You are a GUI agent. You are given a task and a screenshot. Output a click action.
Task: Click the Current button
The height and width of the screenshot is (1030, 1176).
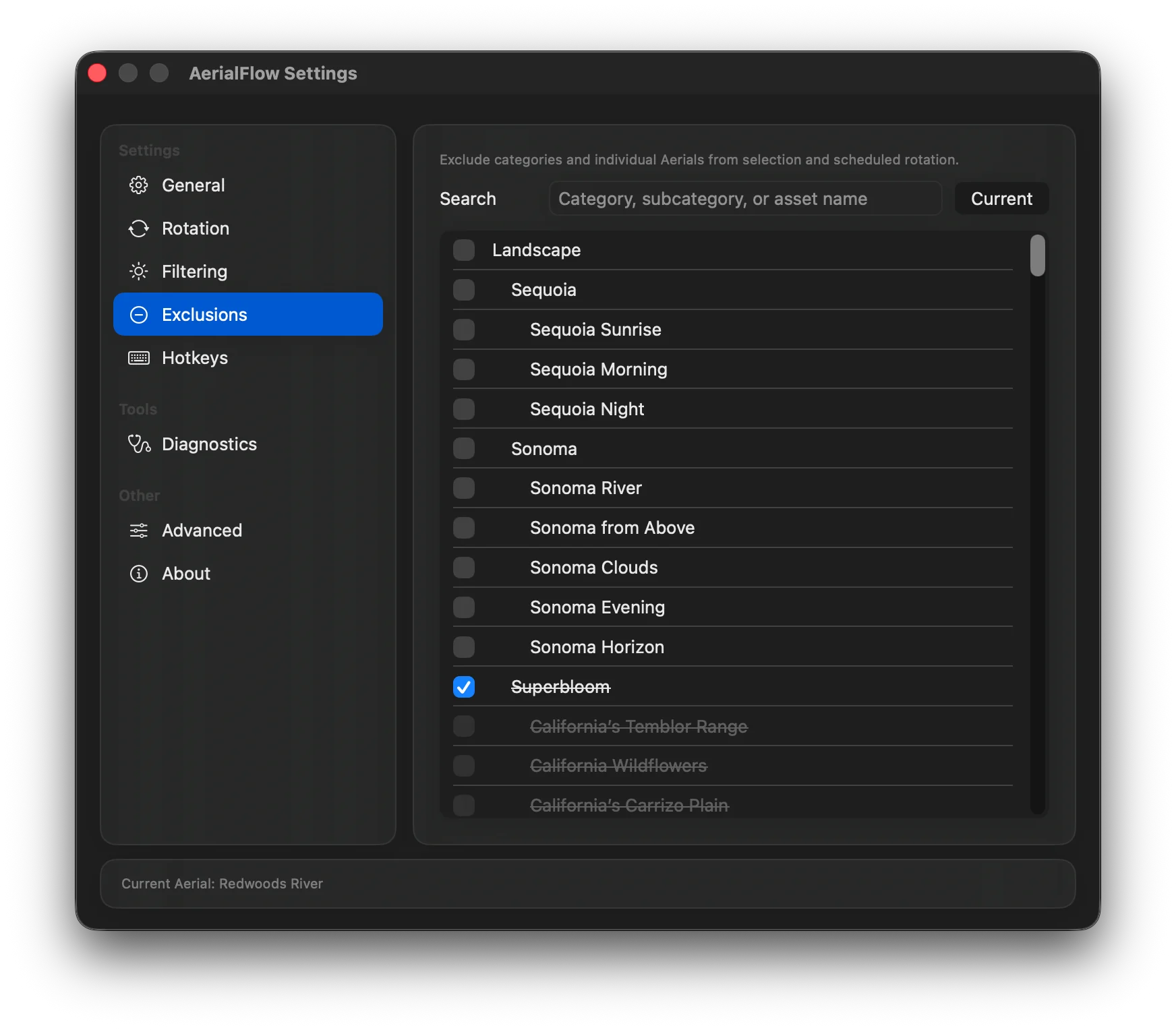point(1001,198)
